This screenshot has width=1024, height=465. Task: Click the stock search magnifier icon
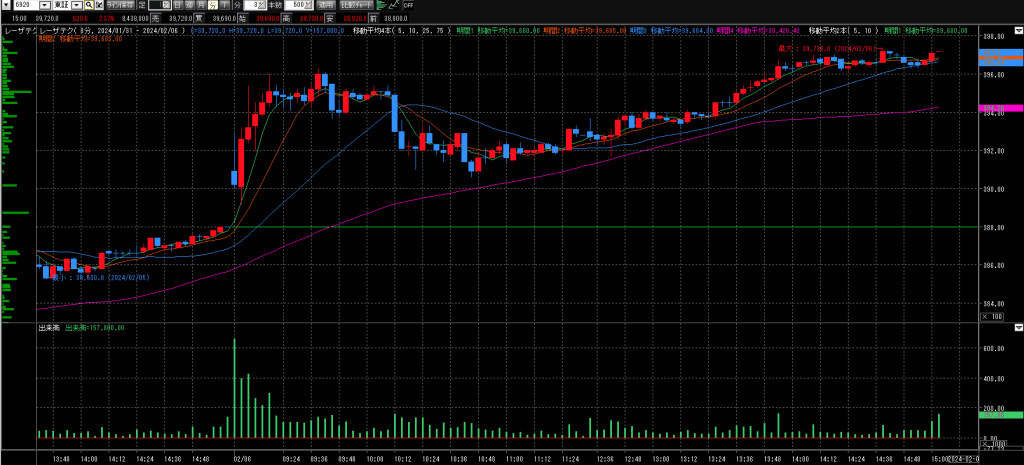tap(88, 5)
